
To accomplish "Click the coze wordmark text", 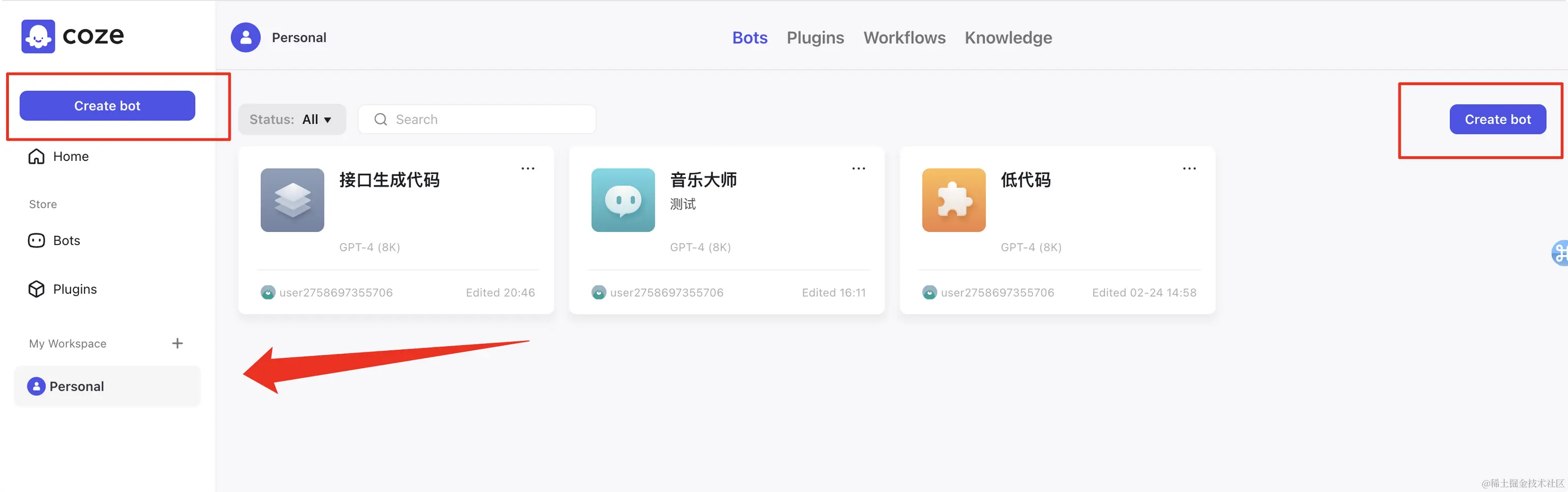I will [x=93, y=36].
